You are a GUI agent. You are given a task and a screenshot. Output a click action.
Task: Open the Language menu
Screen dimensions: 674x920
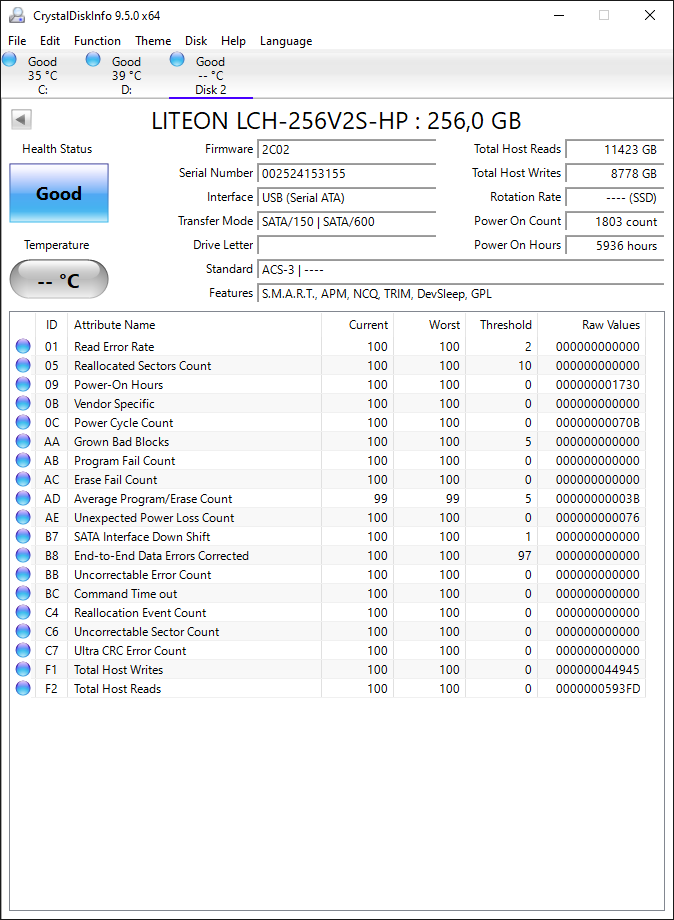point(286,40)
